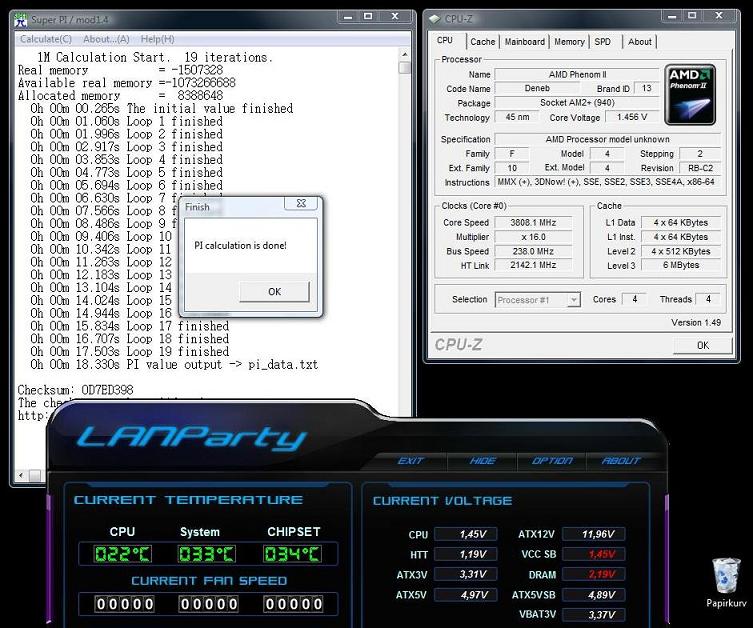753x628 pixels.
Task: Click HIDE in LANParty utility
Action: pos(482,461)
